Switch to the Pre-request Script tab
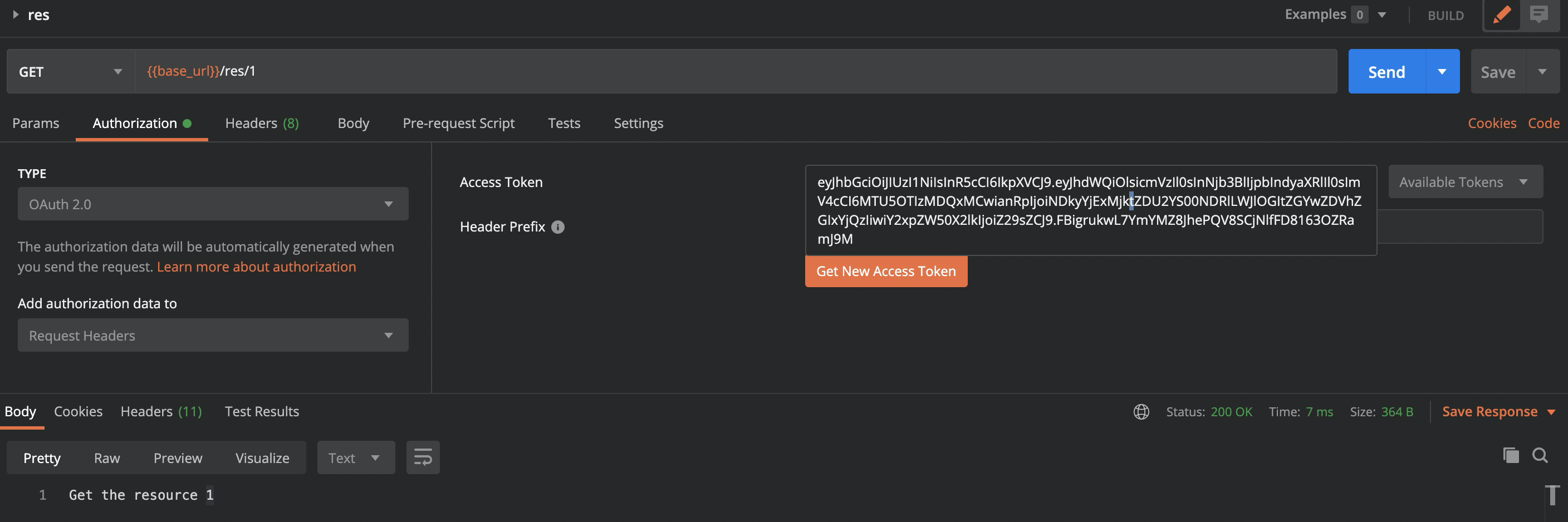This screenshot has height=522, width=1568. (x=458, y=124)
